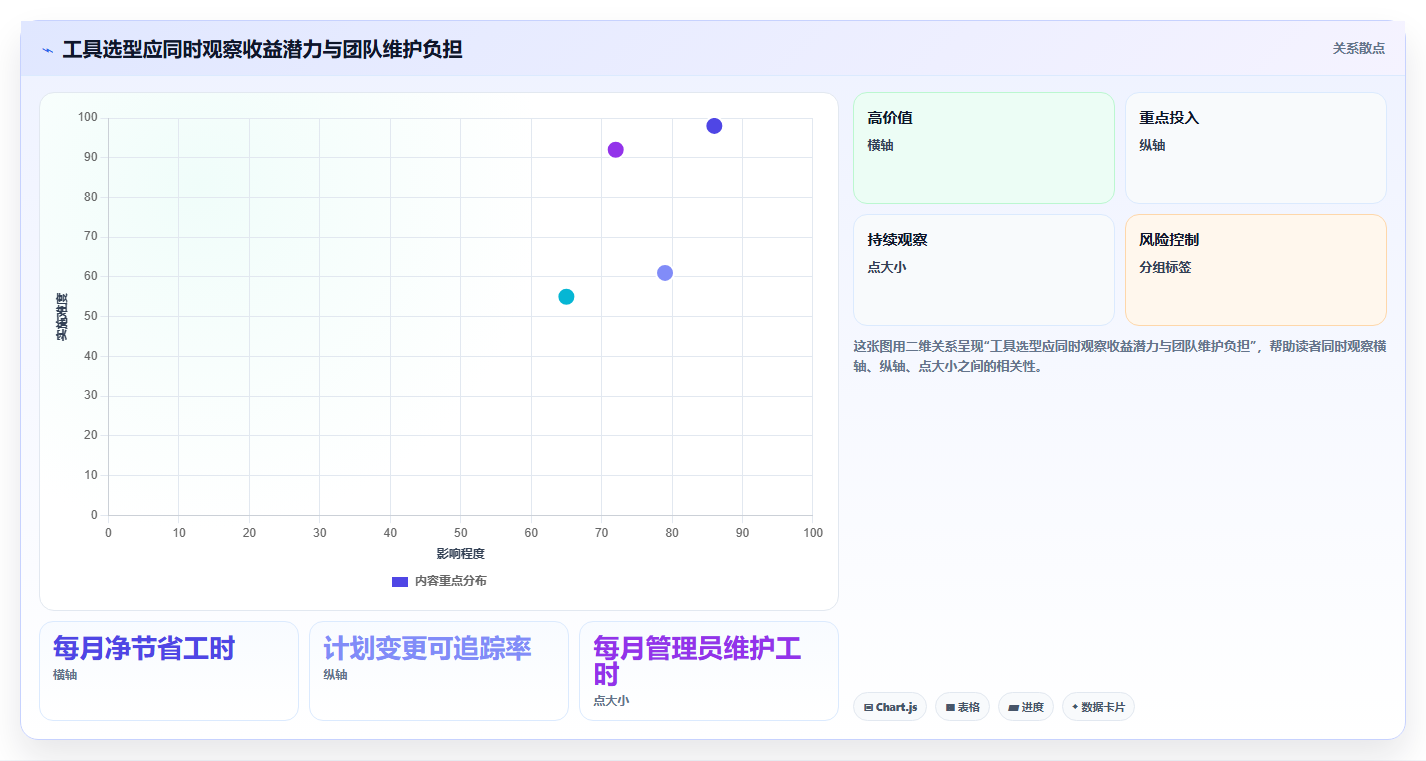Open the 重点投入 card
Image resolution: width=1426 pixels, height=761 pixels.
[1256, 148]
